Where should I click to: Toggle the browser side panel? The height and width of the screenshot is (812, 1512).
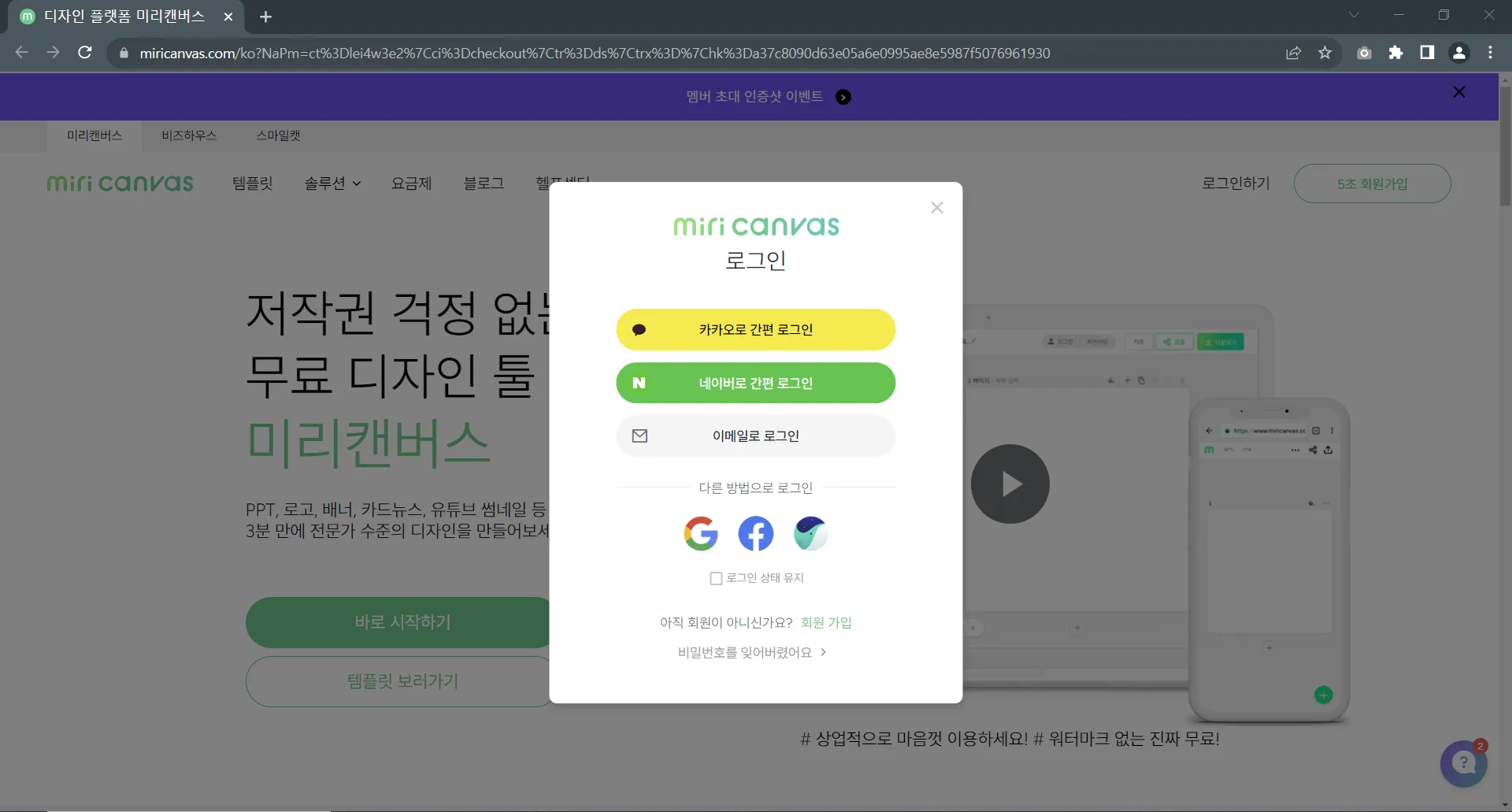(1427, 53)
